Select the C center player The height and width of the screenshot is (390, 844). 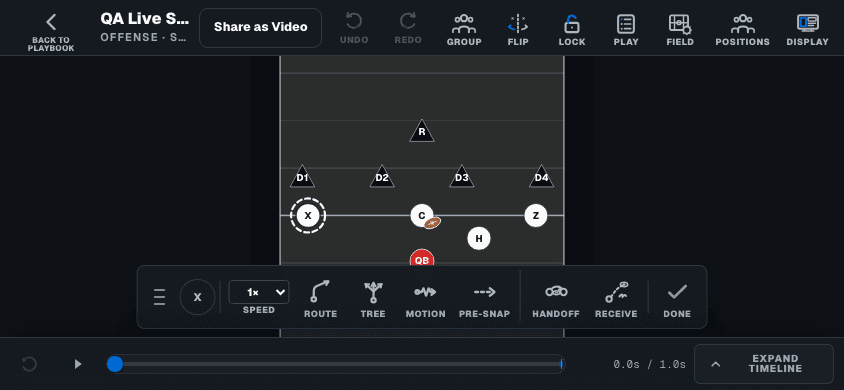point(421,215)
